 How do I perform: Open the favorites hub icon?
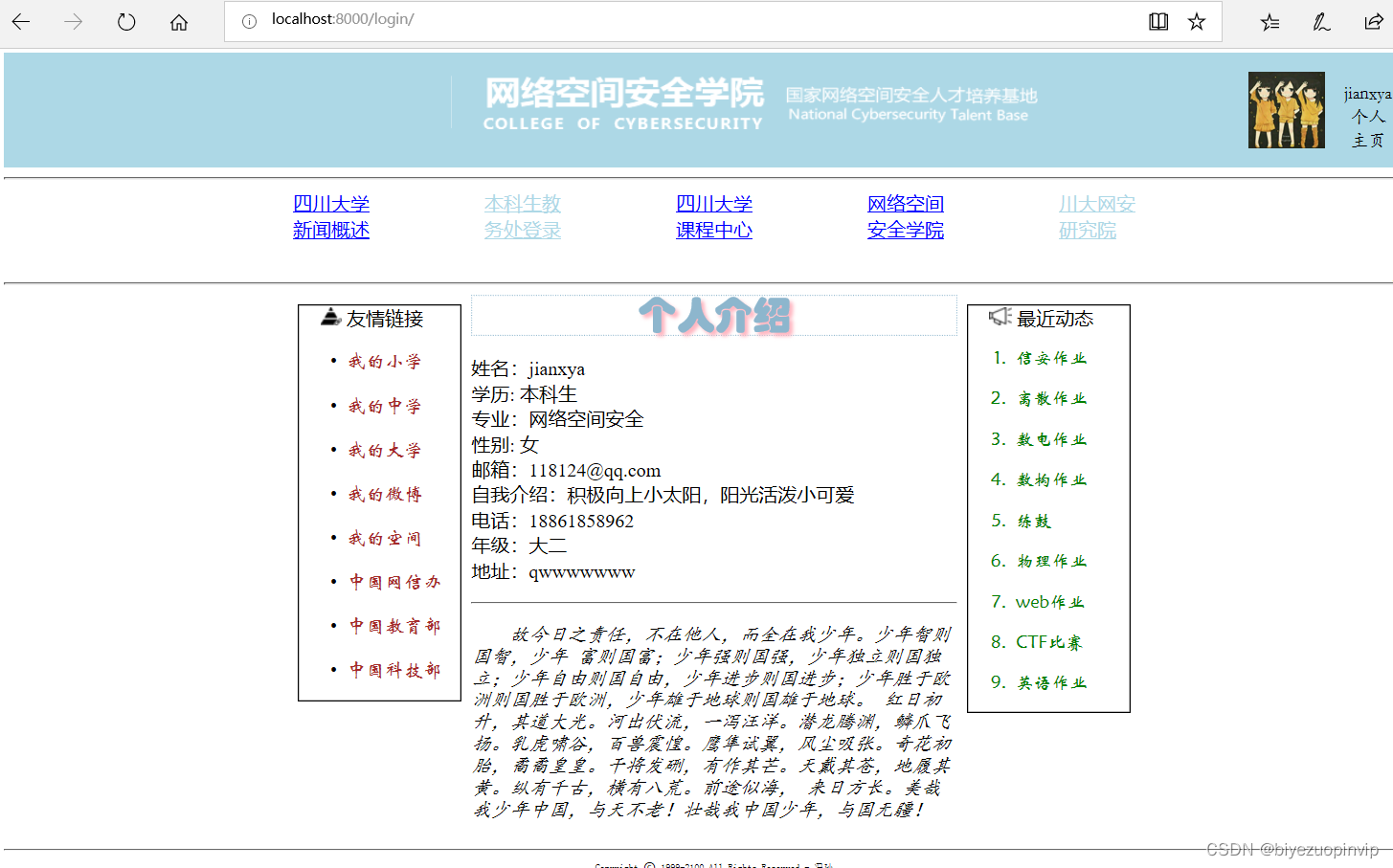1269,22
